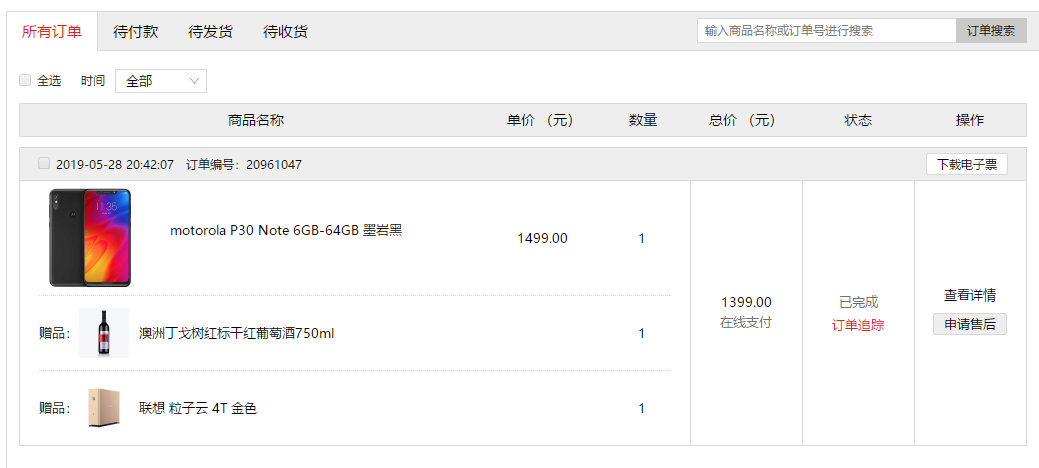The width and height of the screenshot is (1039, 468).
Task: Open motorola P30 Note 6GB-64GB product title
Action: pyautogui.click(x=286, y=231)
